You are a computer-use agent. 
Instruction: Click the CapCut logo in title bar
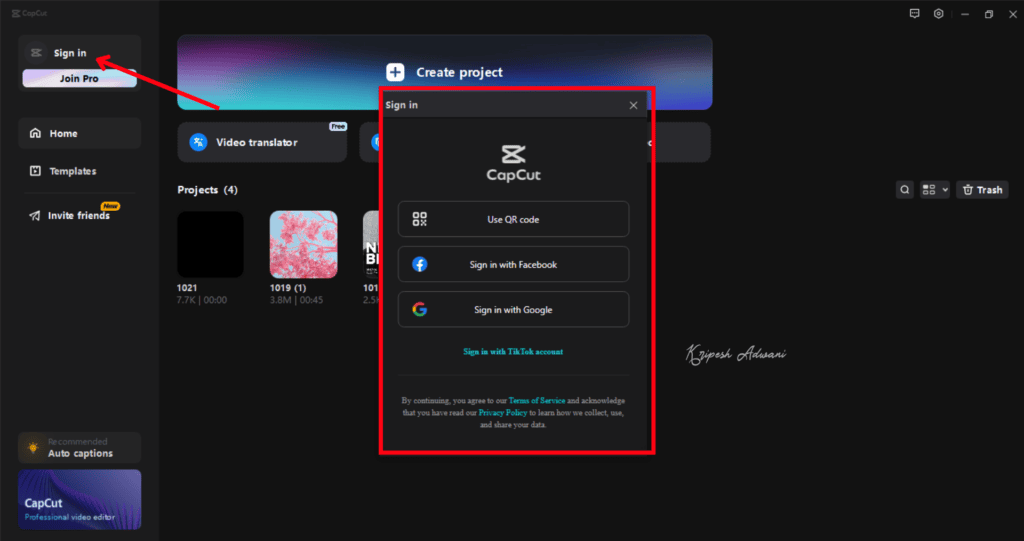coord(30,14)
